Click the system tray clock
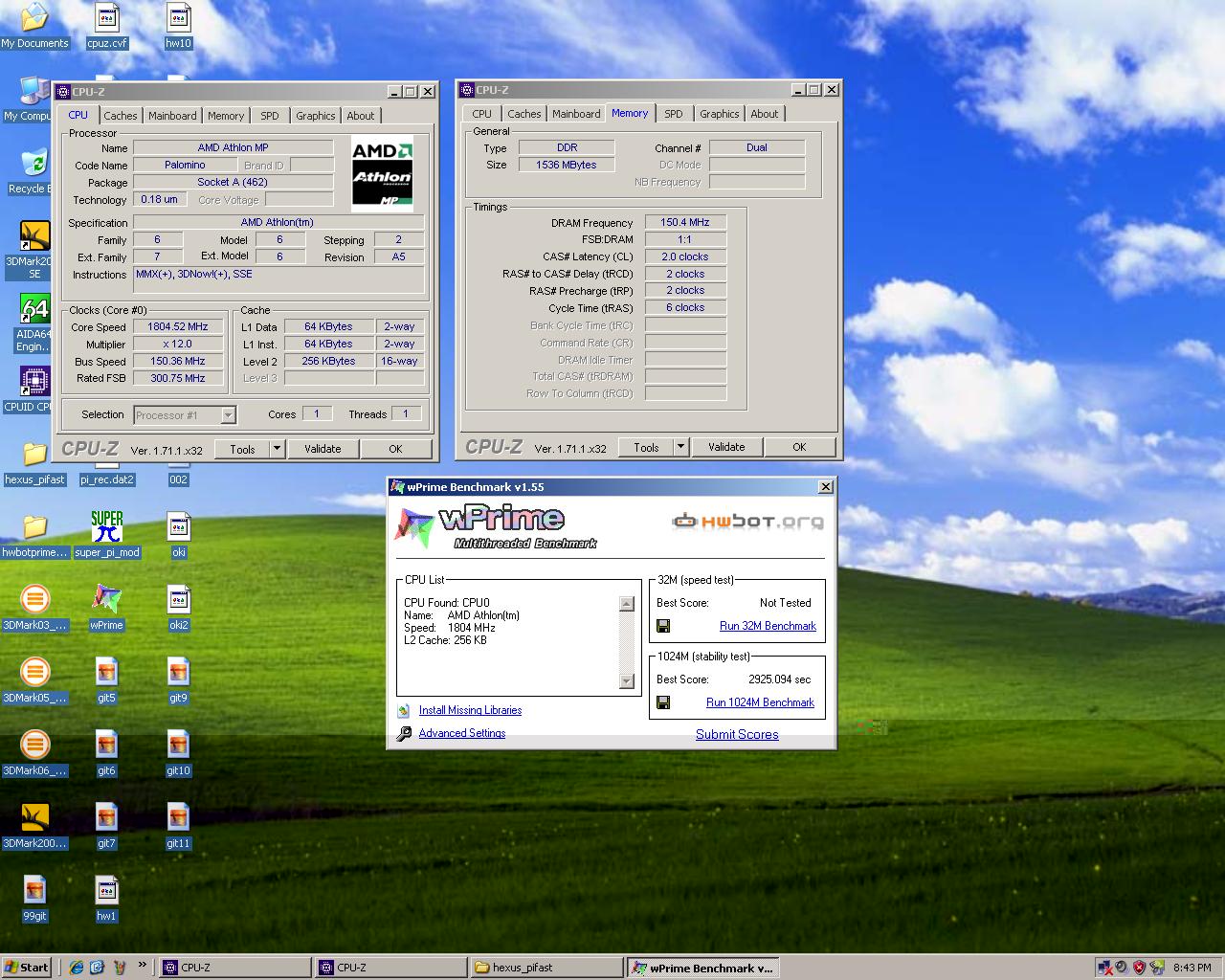 (x=1192, y=968)
